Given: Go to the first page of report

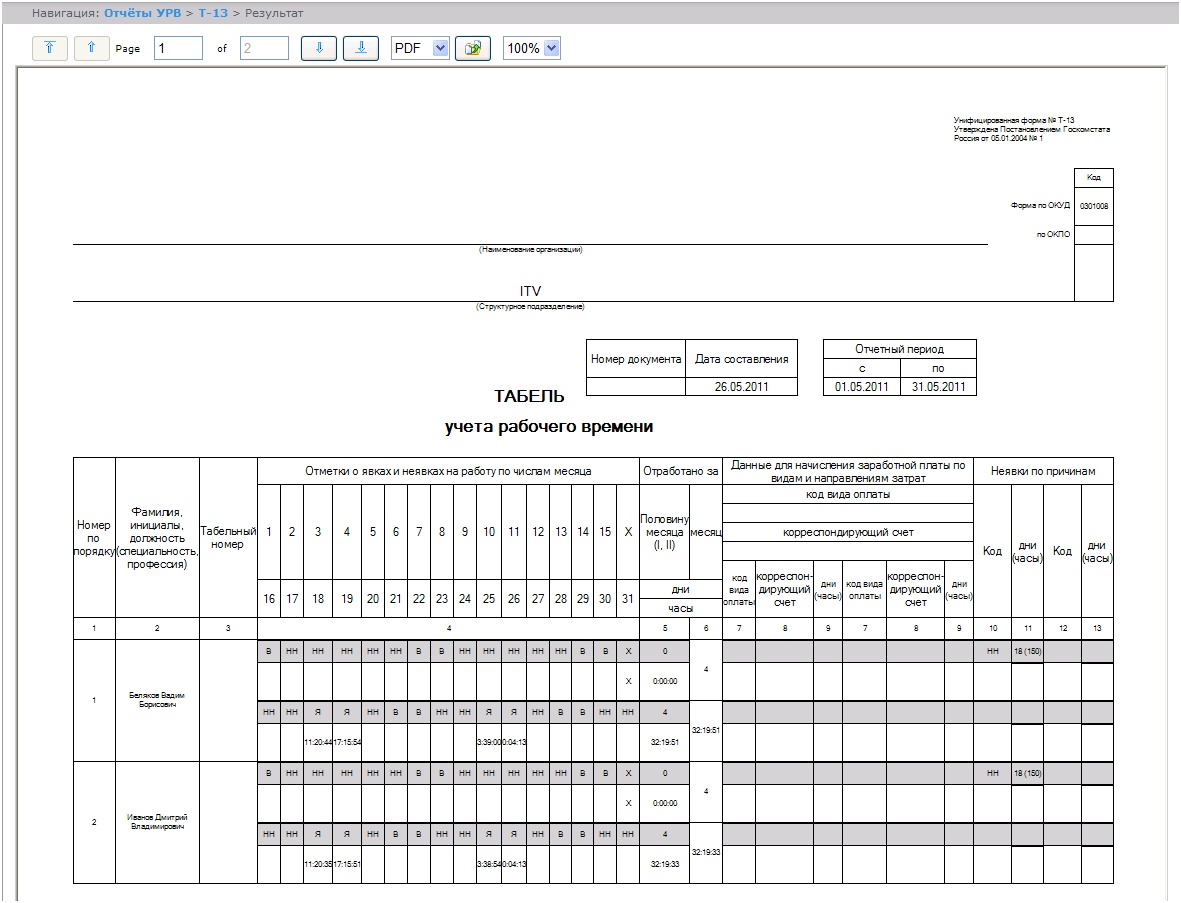Looking at the screenshot, I should click(x=50, y=49).
